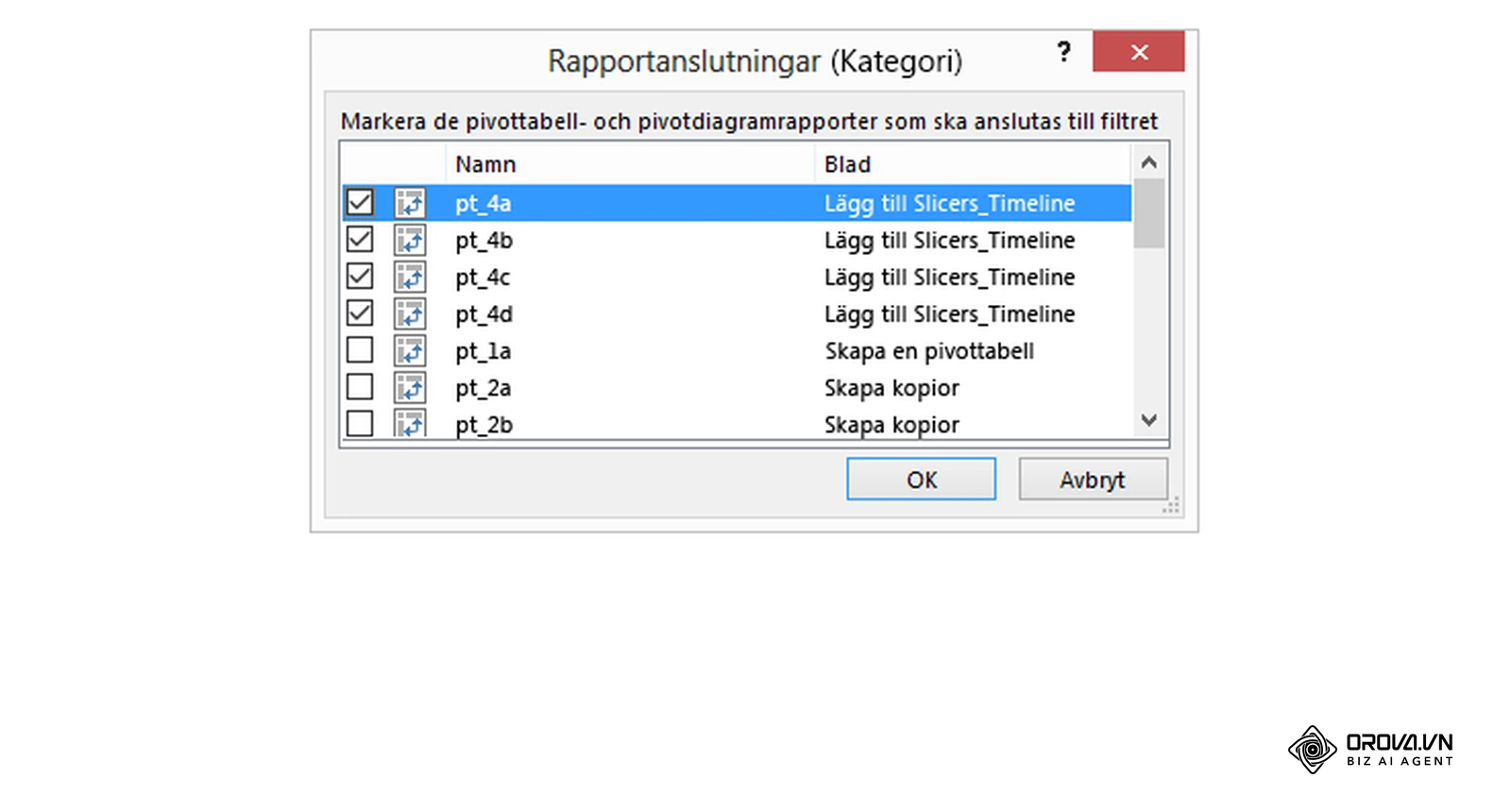The height and width of the screenshot is (812, 1511).
Task: Open help with the question mark icon
Action: [1064, 52]
